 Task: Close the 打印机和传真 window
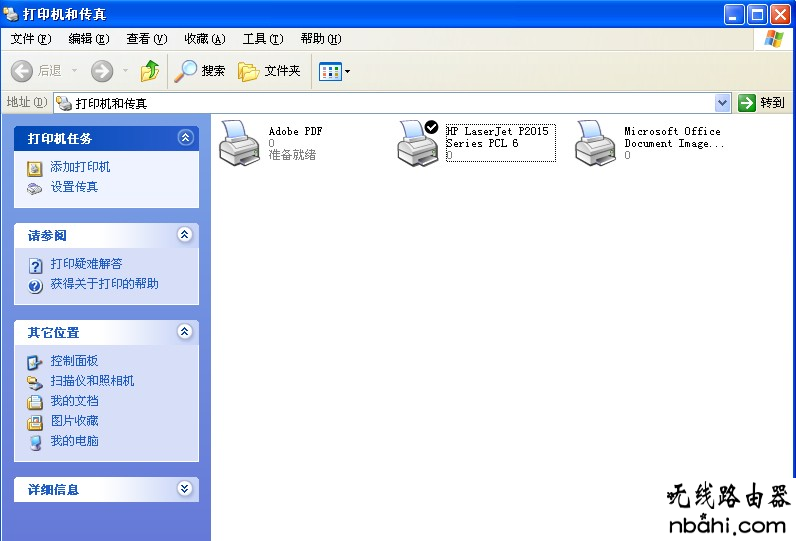click(x=780, y=15)
